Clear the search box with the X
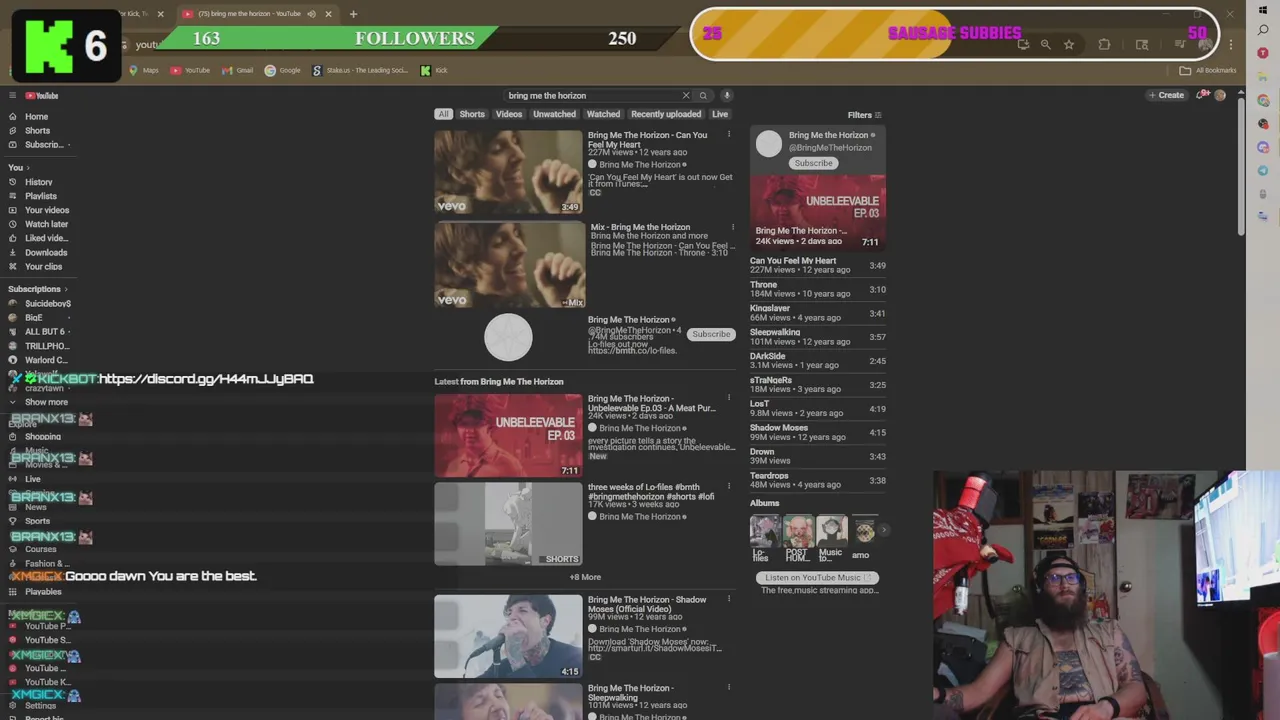Screen dimensions: 1280x720 click(x=686, y=96)
